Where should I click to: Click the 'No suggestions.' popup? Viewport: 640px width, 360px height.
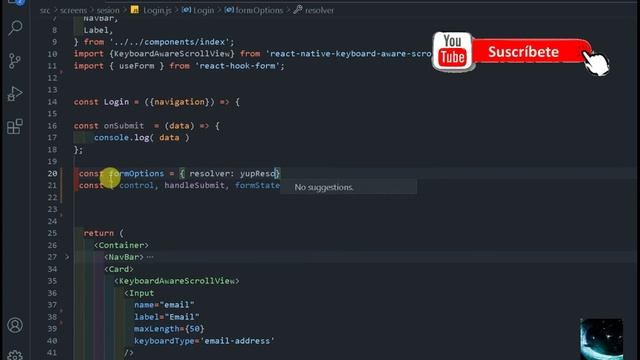349,187
